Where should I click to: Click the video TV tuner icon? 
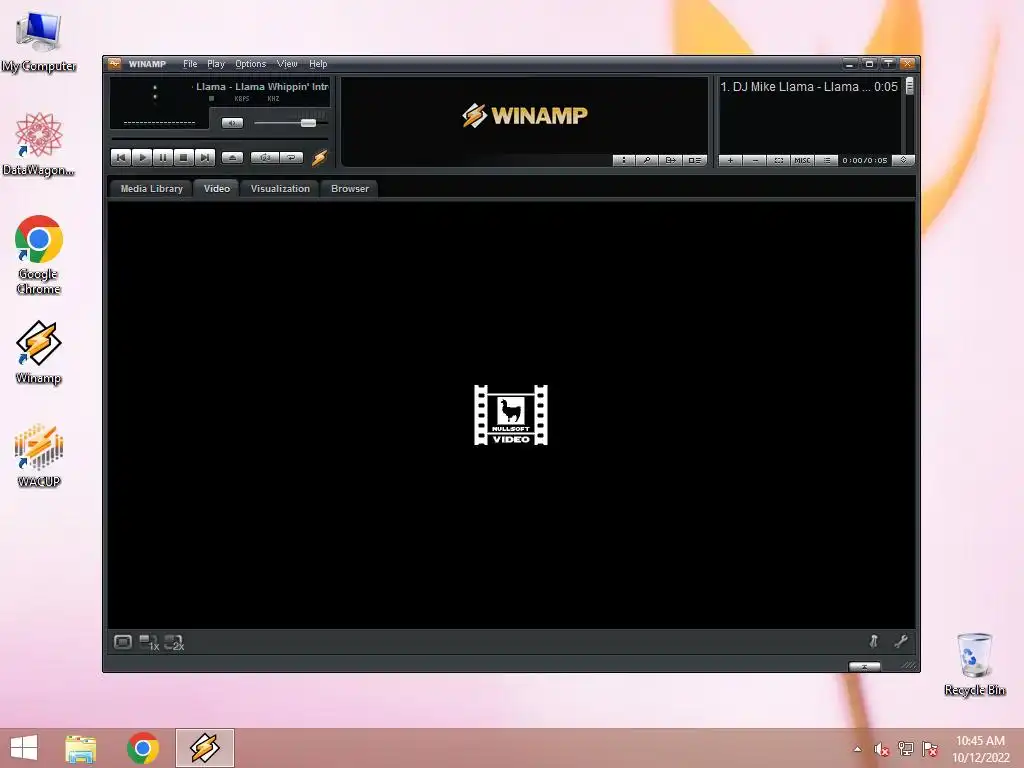pyautogui.click(x=874, y=641)
